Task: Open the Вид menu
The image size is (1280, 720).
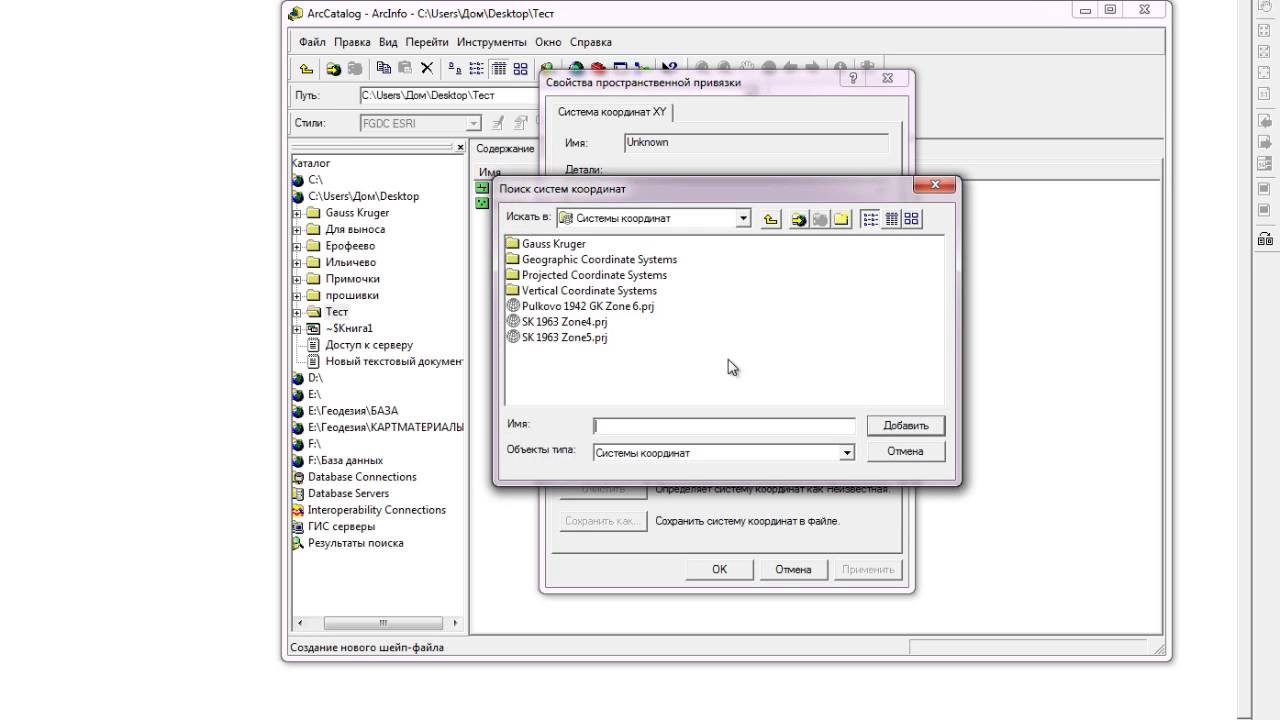Action: coord(388,42)
